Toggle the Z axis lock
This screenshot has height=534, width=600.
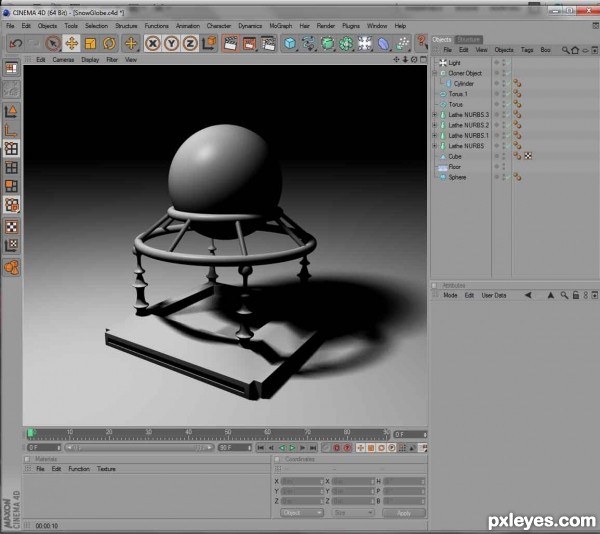point(190,44)
